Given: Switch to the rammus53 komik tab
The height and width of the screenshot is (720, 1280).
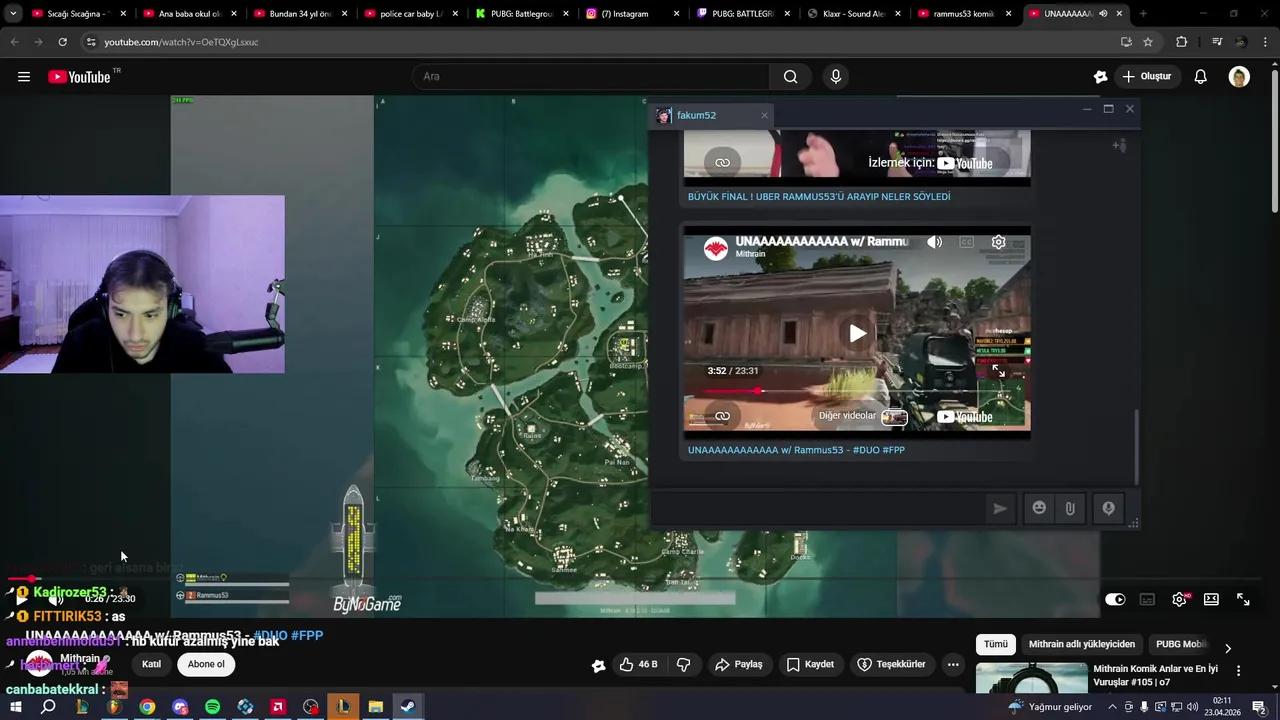Looking at the screenshot, I should pyautogui.click(x=964, y=14).
